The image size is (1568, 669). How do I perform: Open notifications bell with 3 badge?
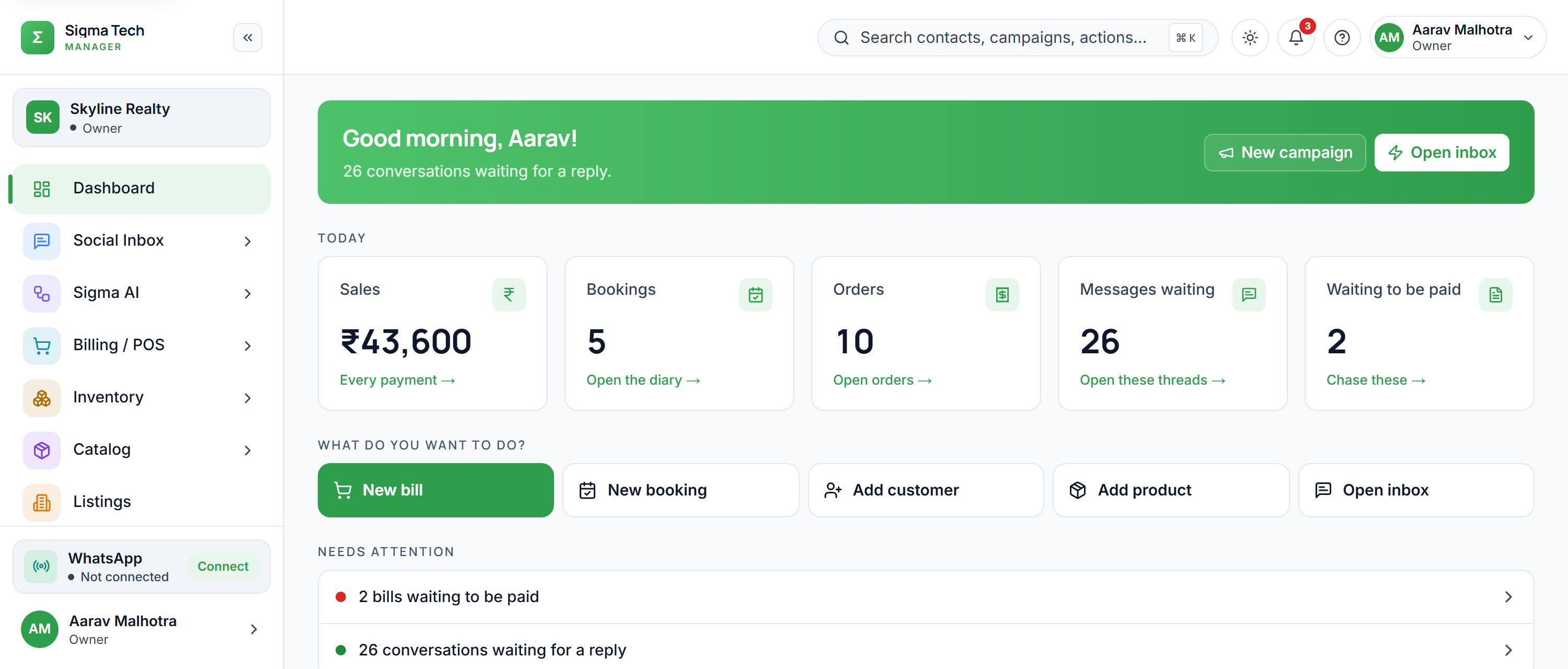(1296, 38)
